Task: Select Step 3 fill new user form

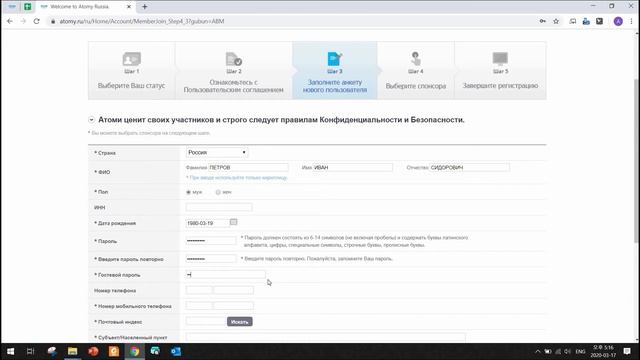Action: [x=335, y=70]
